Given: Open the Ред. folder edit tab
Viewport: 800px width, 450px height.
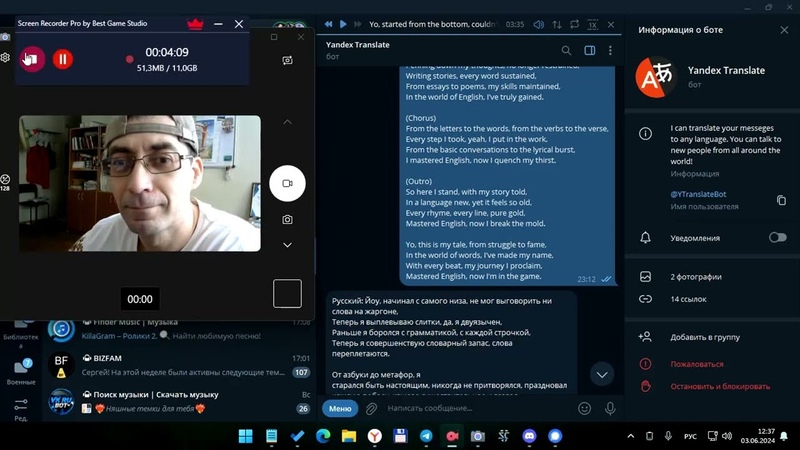Looking at the screenshot, I should click(21, 409).
